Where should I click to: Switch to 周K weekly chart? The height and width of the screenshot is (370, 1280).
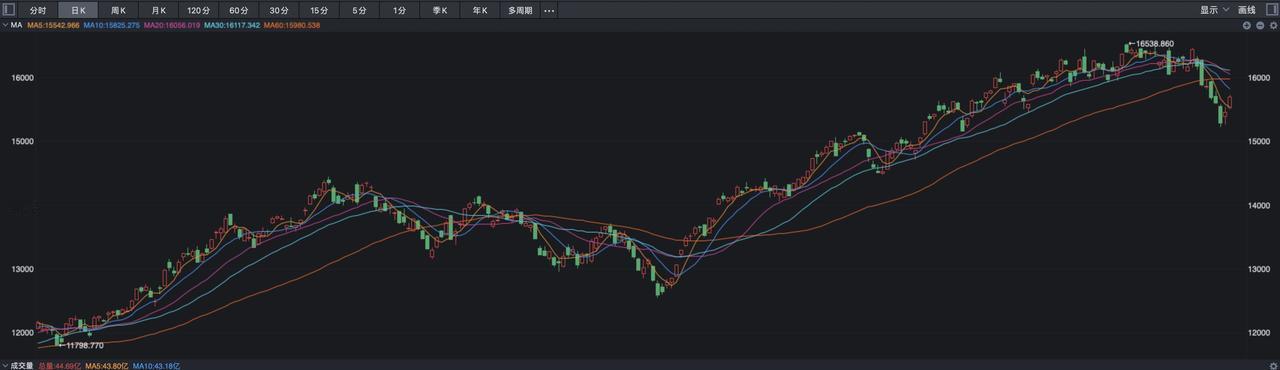coord(118,10)
